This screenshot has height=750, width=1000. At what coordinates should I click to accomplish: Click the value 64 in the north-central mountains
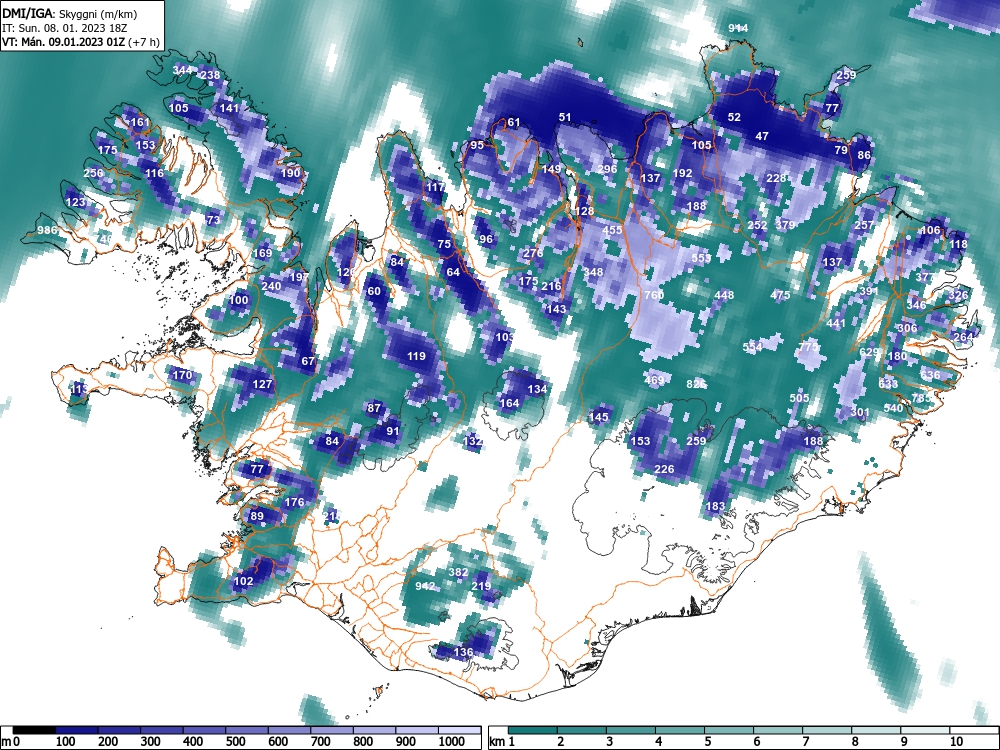(x=453, y=272)
